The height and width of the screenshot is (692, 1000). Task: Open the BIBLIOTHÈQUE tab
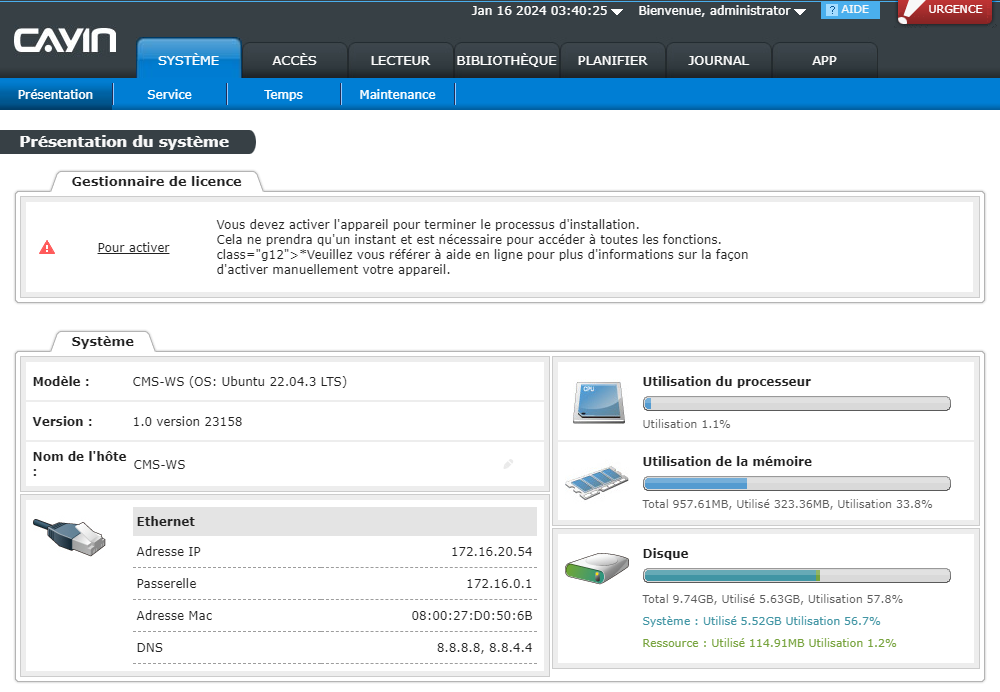click(506, 61)
